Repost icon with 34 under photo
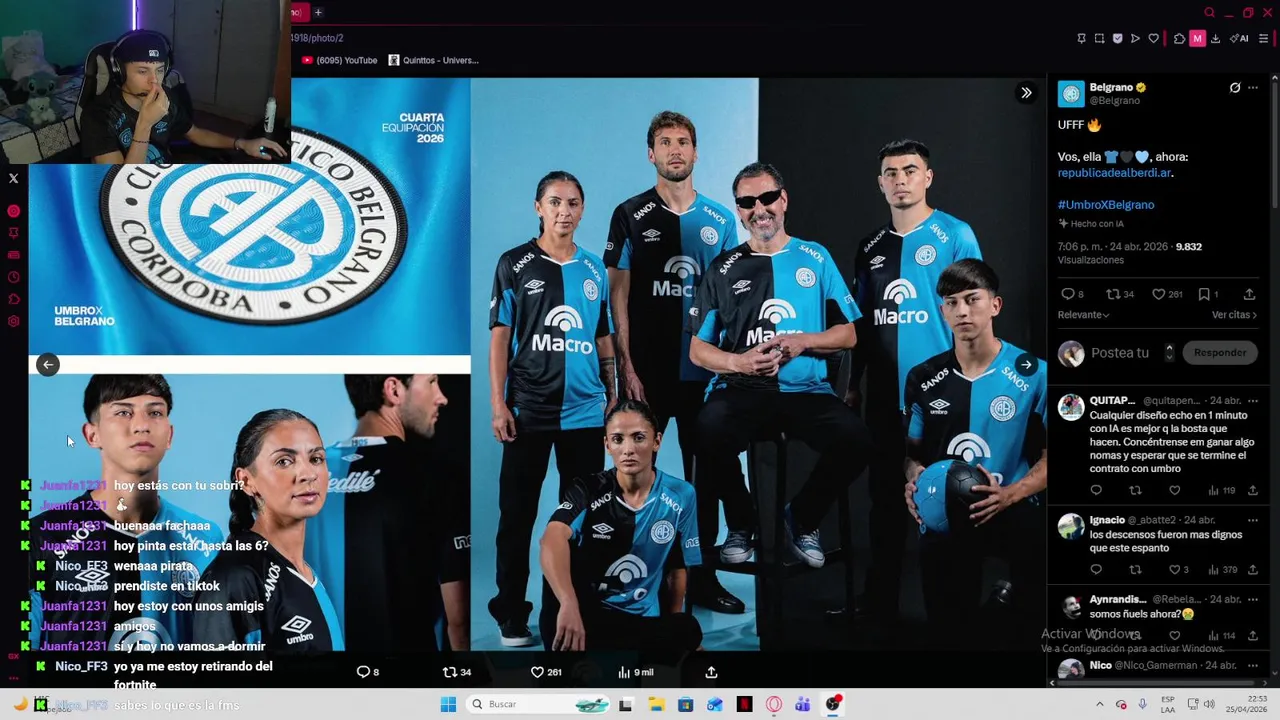 (456, 672)
